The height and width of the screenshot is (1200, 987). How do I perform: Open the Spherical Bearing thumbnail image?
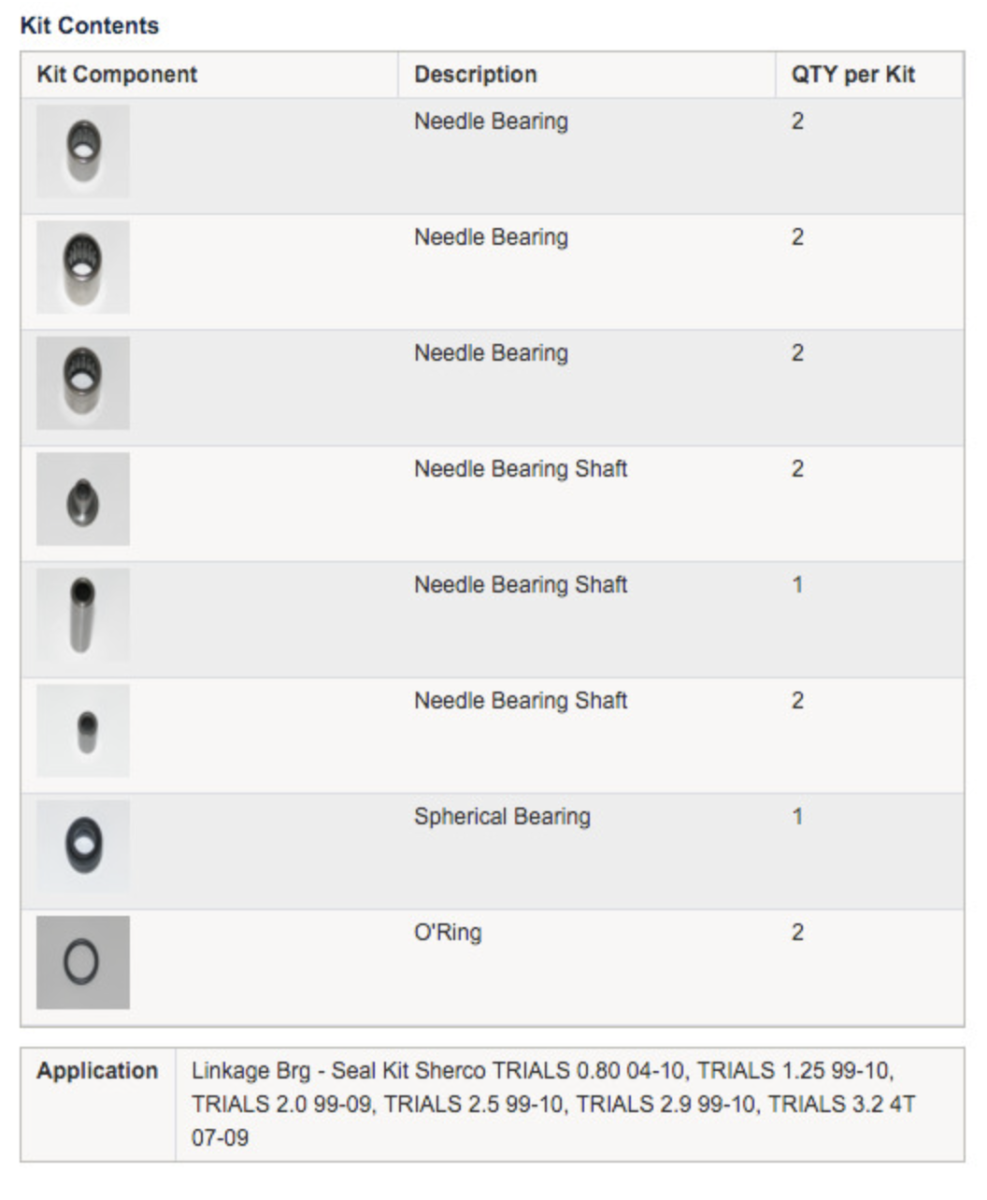pyautogui.click(x=83, y=847)
